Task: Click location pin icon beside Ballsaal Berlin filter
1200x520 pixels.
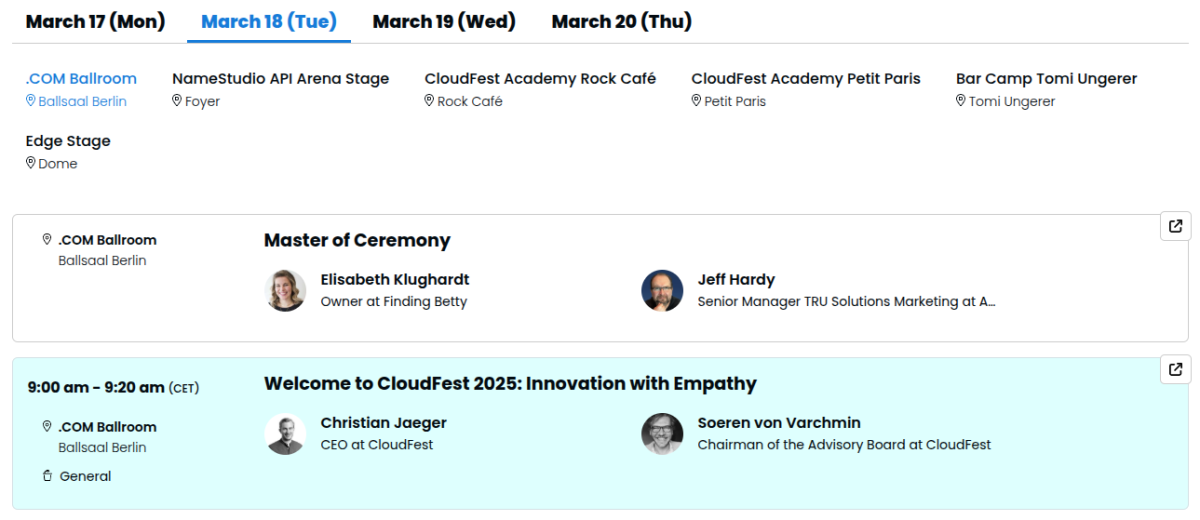Action: click(31, 101)
